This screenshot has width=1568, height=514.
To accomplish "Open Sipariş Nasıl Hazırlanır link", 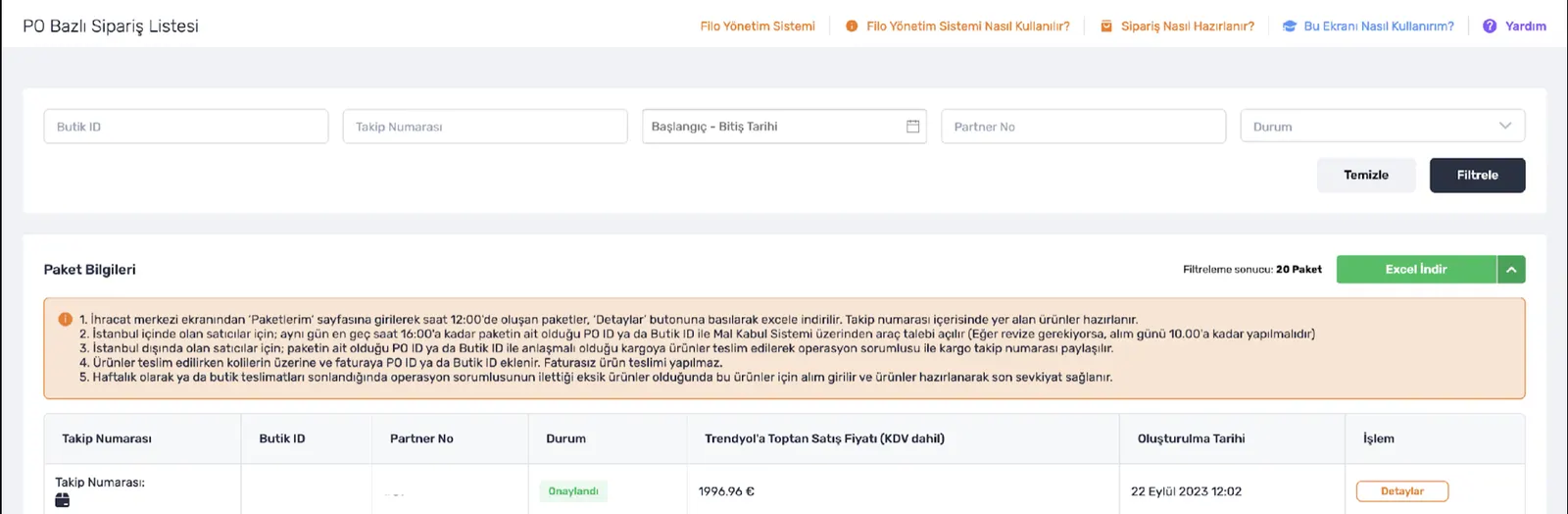I will [x=1188, y=26].
